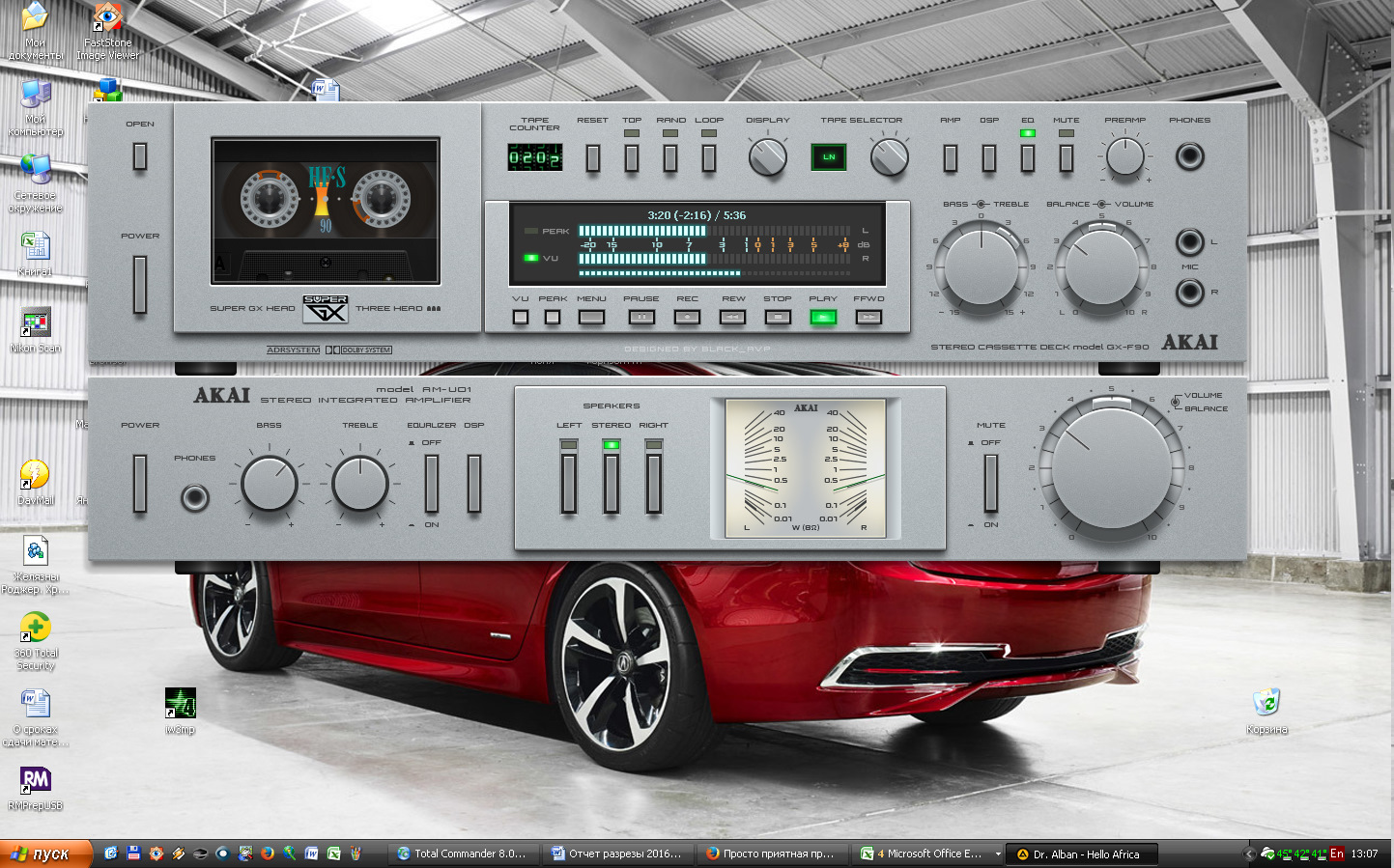Screen dimensions: 1394x868
Task: Click the deck's PHONES jack socket
Action: (1189, 156)
